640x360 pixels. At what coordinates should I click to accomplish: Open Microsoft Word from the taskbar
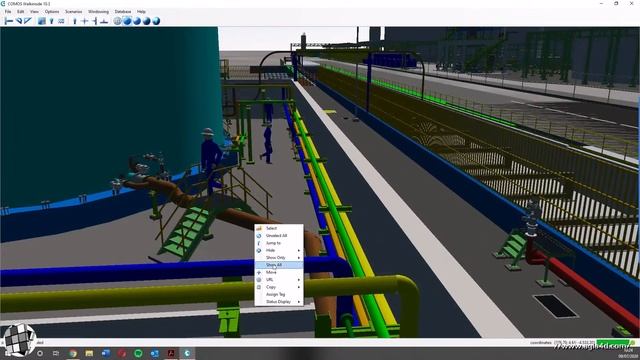pos(106,353)
